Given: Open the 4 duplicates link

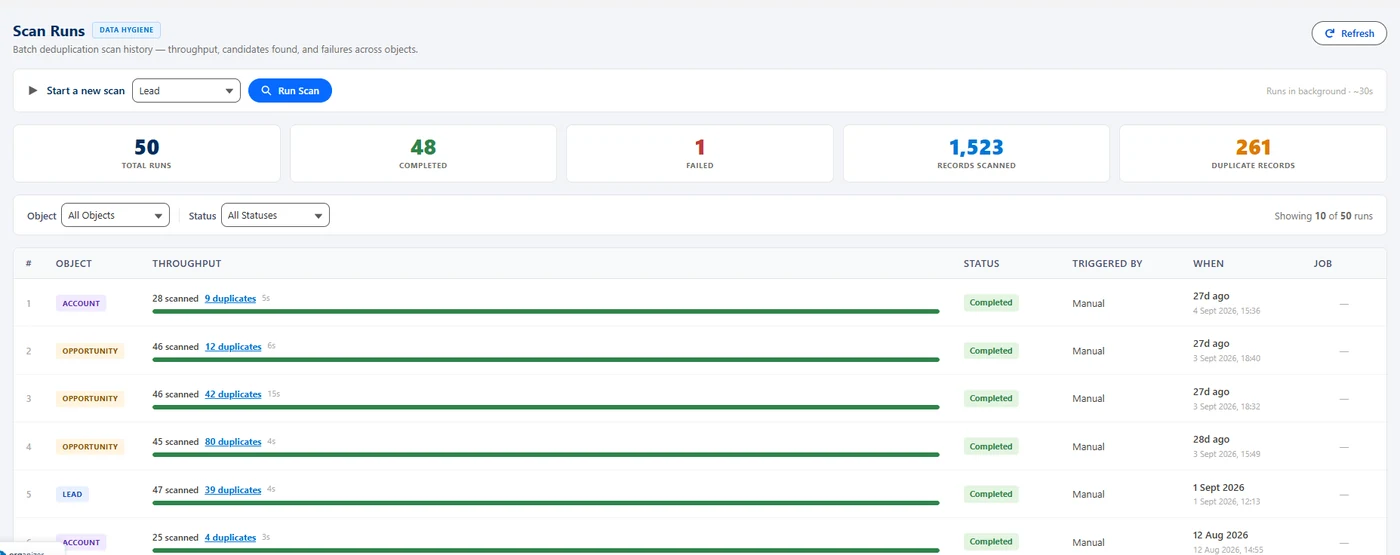Looking at the screenshot, I should point(230,538).
